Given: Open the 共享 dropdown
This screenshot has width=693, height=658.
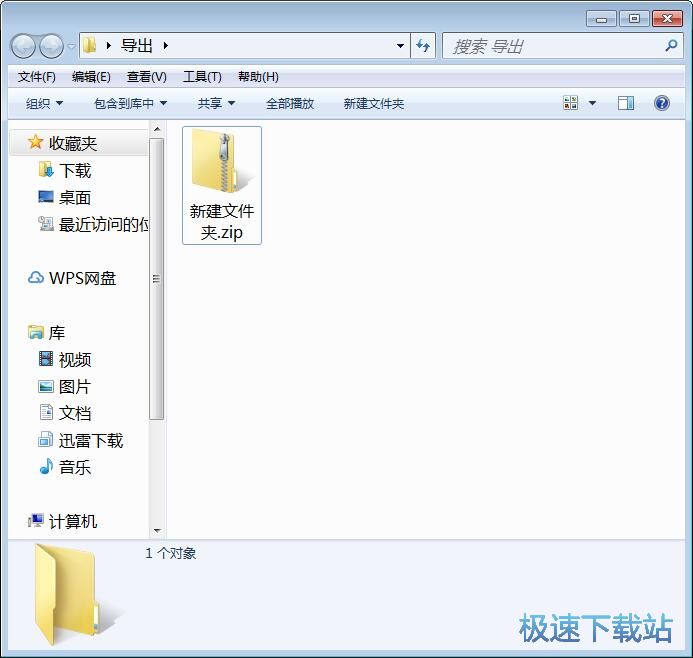Looking at the screenshot, I should (x=216, y=104).
